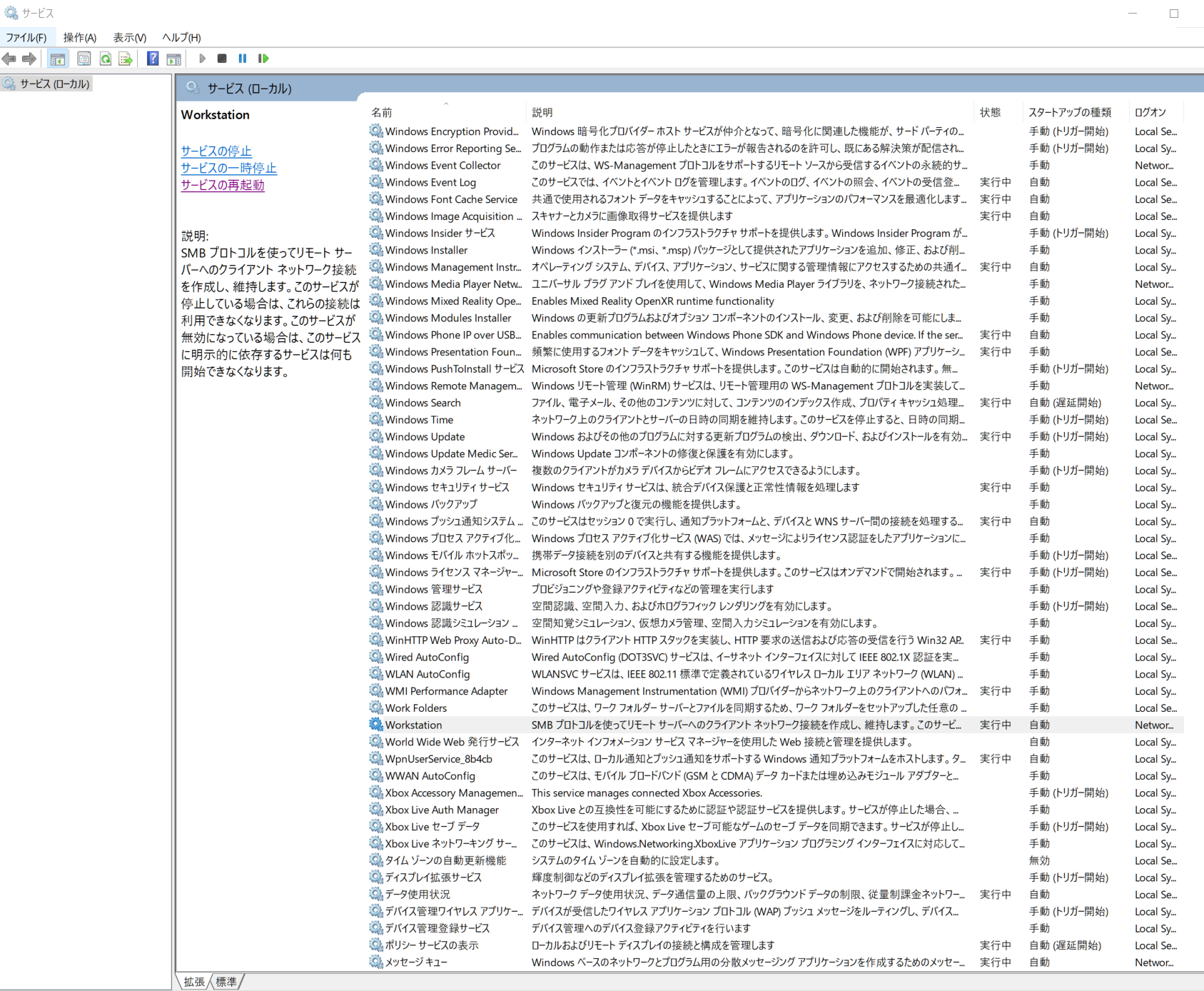Click the Pause Service toolbar icon
Screen dimensions: 1204x991
(243, 59)
